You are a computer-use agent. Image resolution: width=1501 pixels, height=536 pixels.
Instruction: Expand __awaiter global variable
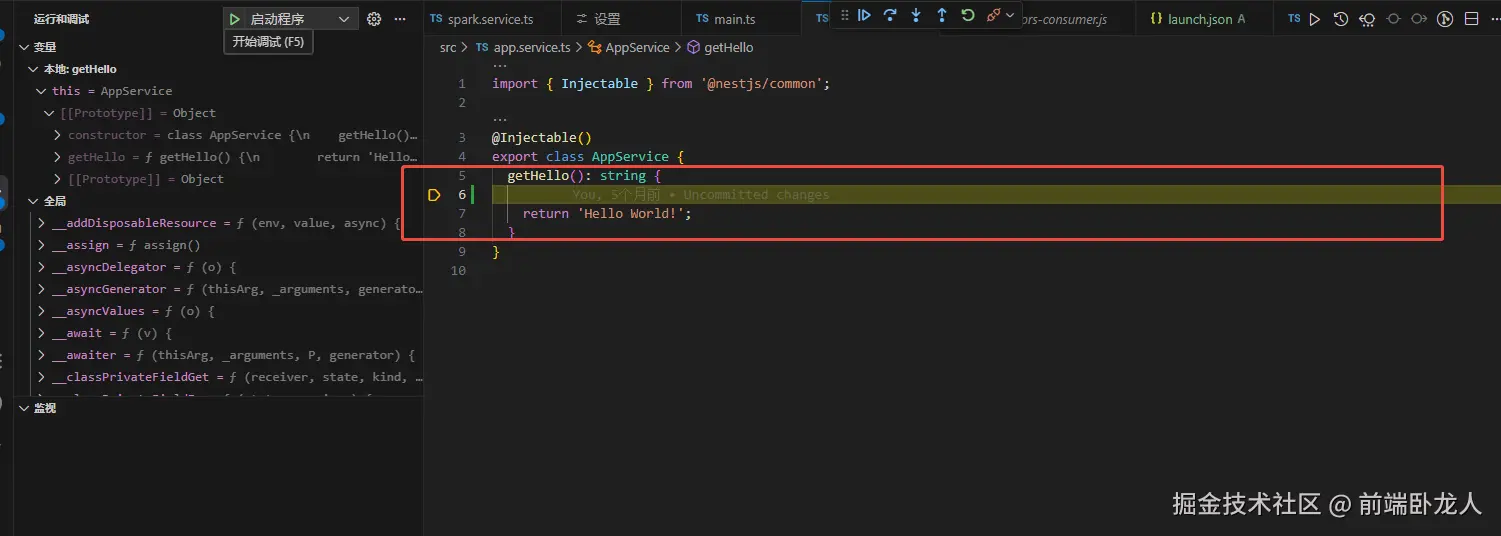click(x=41, y=355)
